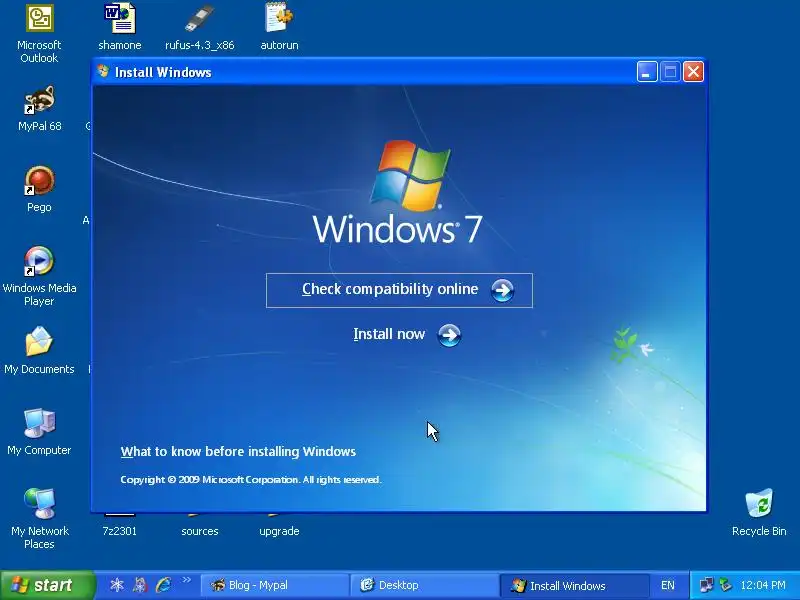Switch to Install Windows taskbar button
Screen dimensions: 800x600
coord(574,585)
